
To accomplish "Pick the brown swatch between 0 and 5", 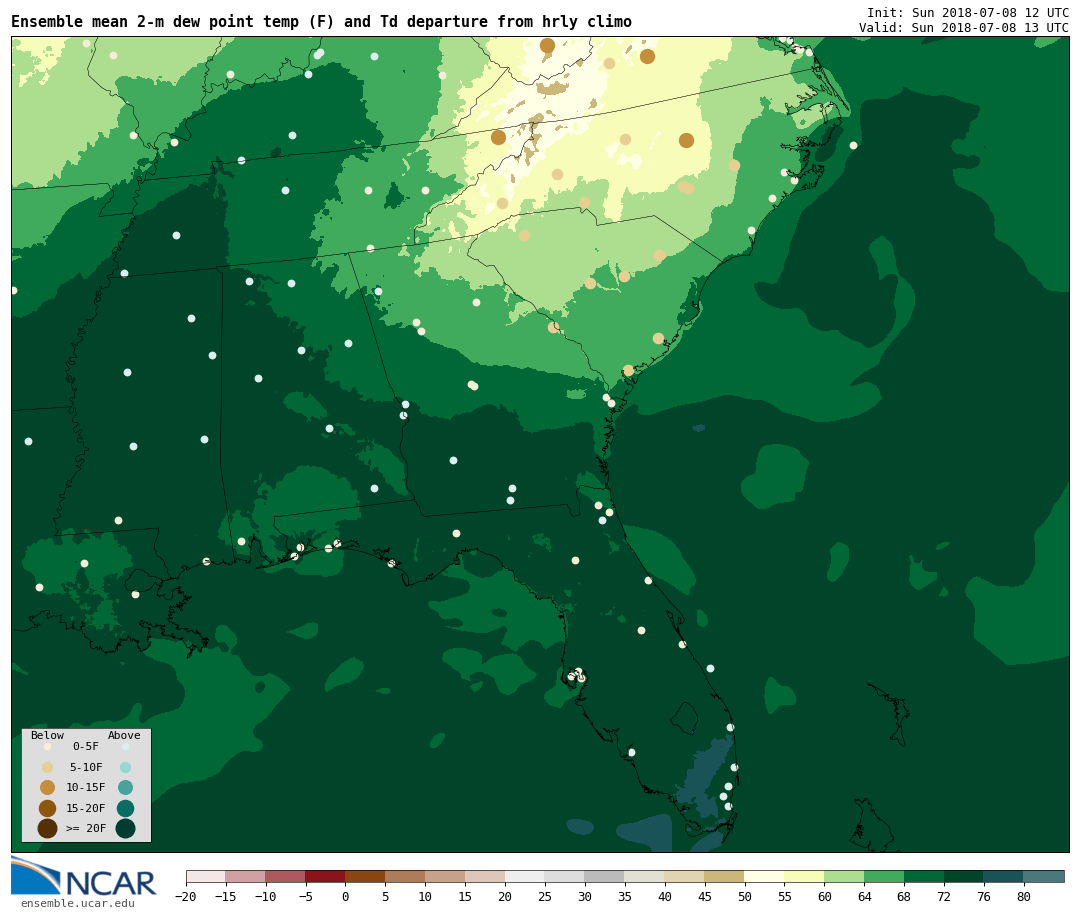I will 366,877.
